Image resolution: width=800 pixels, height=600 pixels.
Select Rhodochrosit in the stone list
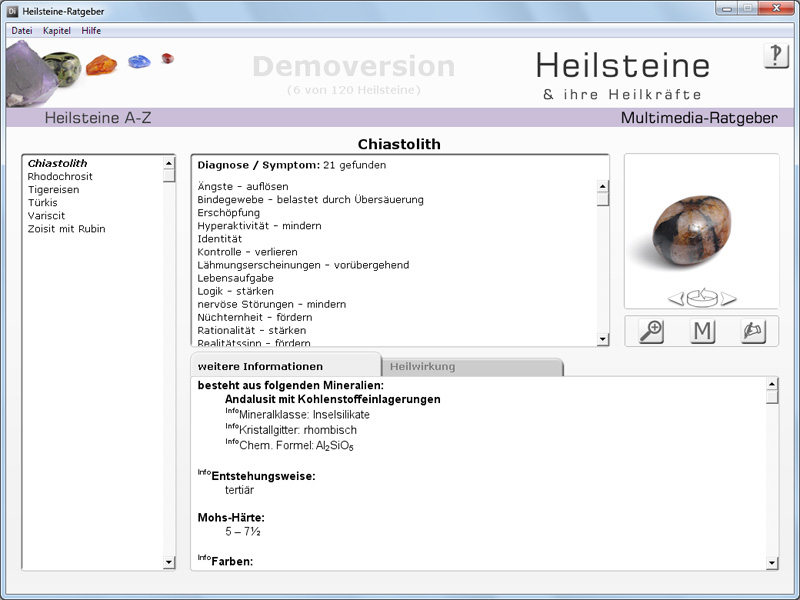point(58,177)
